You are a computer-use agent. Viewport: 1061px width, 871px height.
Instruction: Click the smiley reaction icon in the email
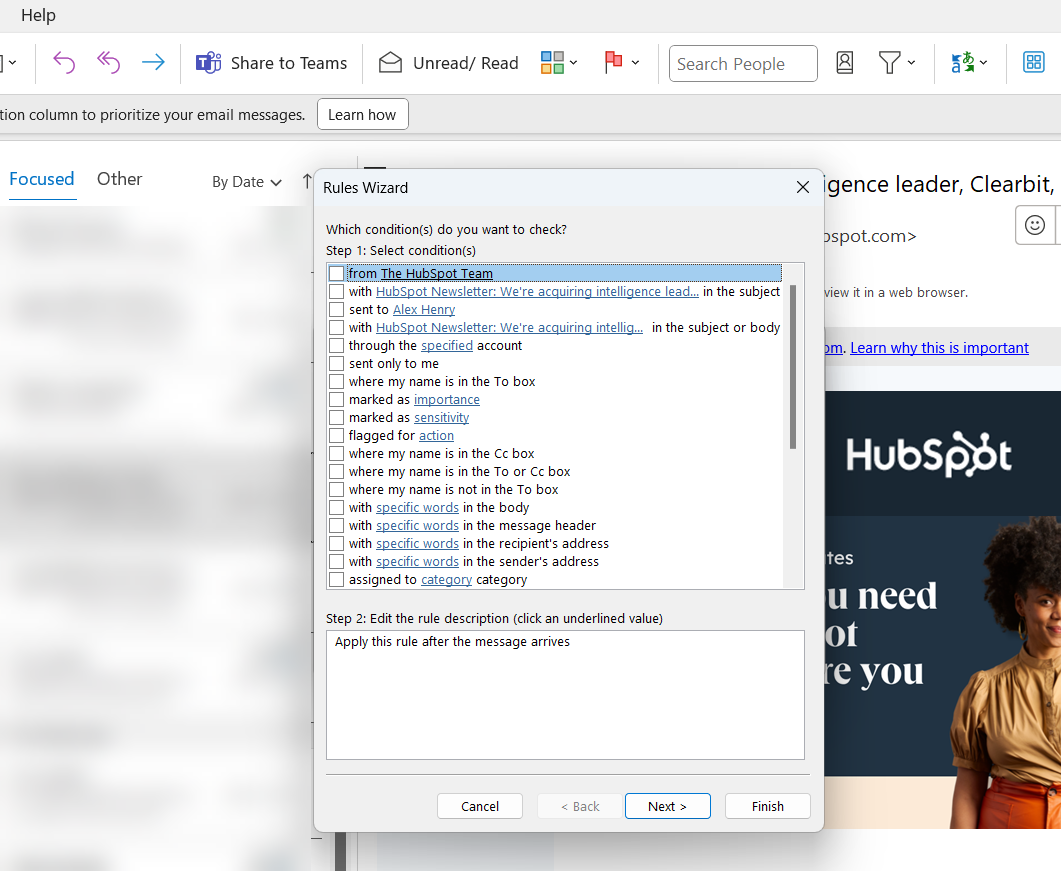(x=1035, y=225)
